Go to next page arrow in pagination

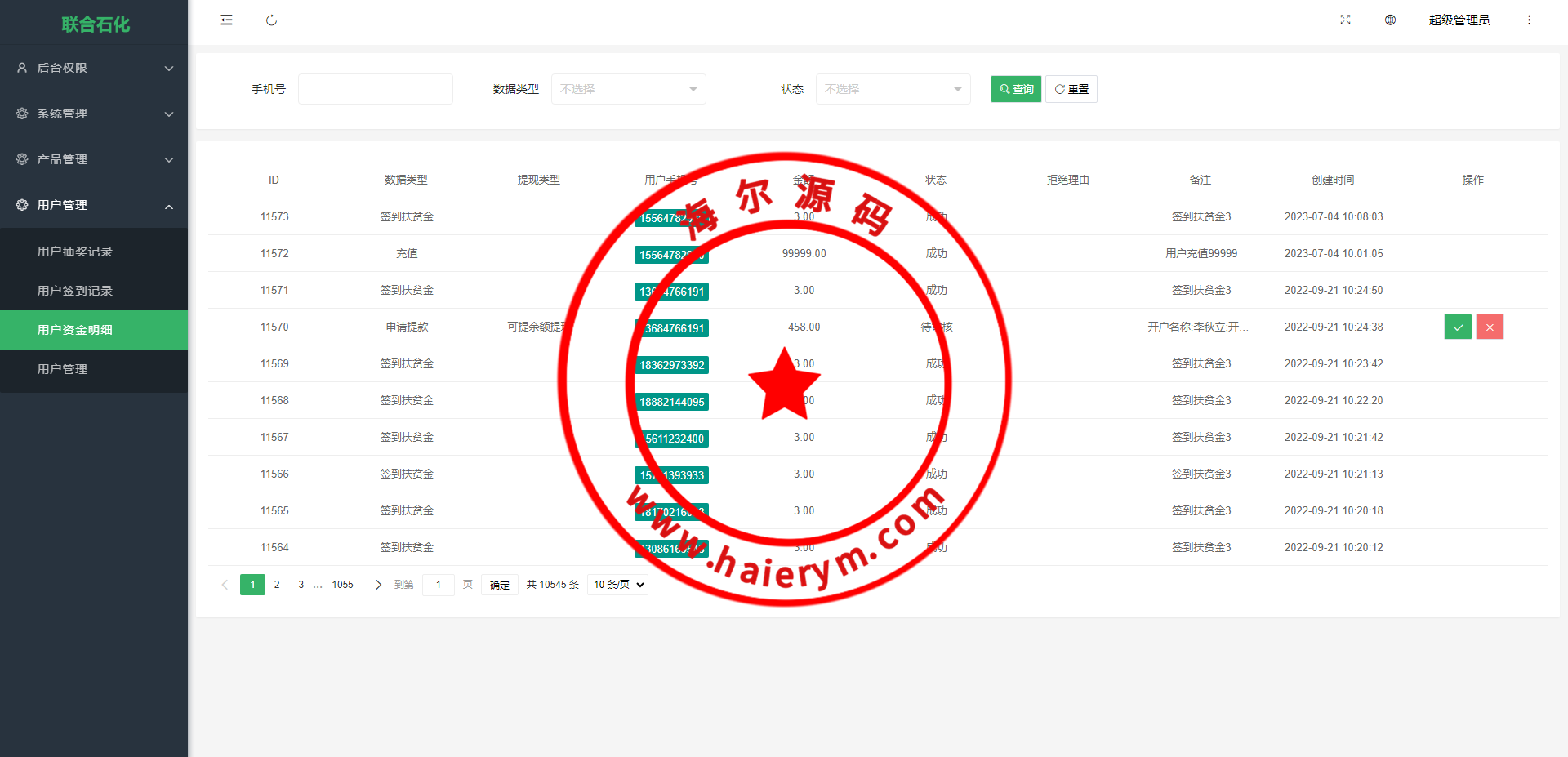(378, 585)
